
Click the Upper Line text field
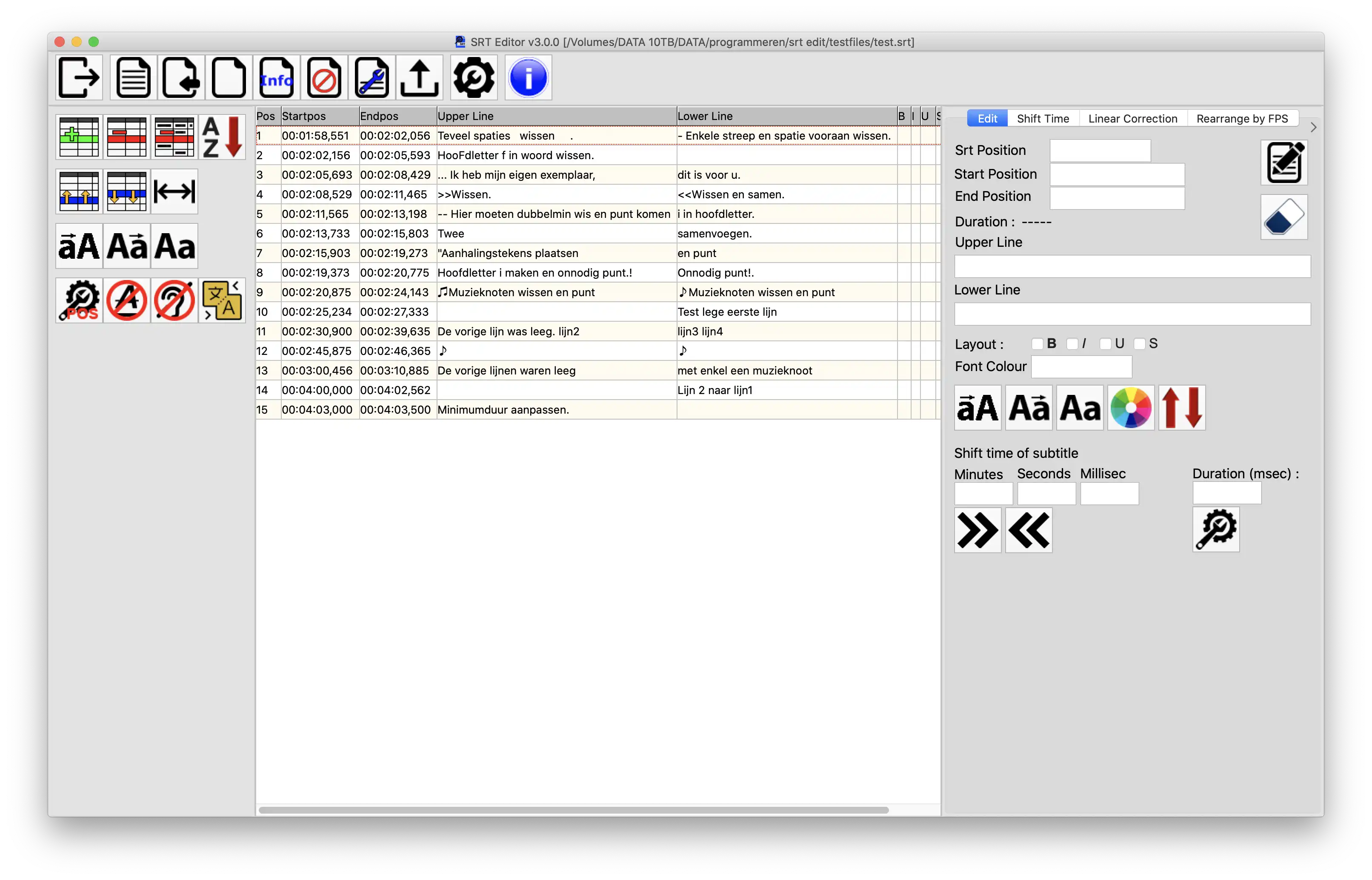tap(1132, 267)
